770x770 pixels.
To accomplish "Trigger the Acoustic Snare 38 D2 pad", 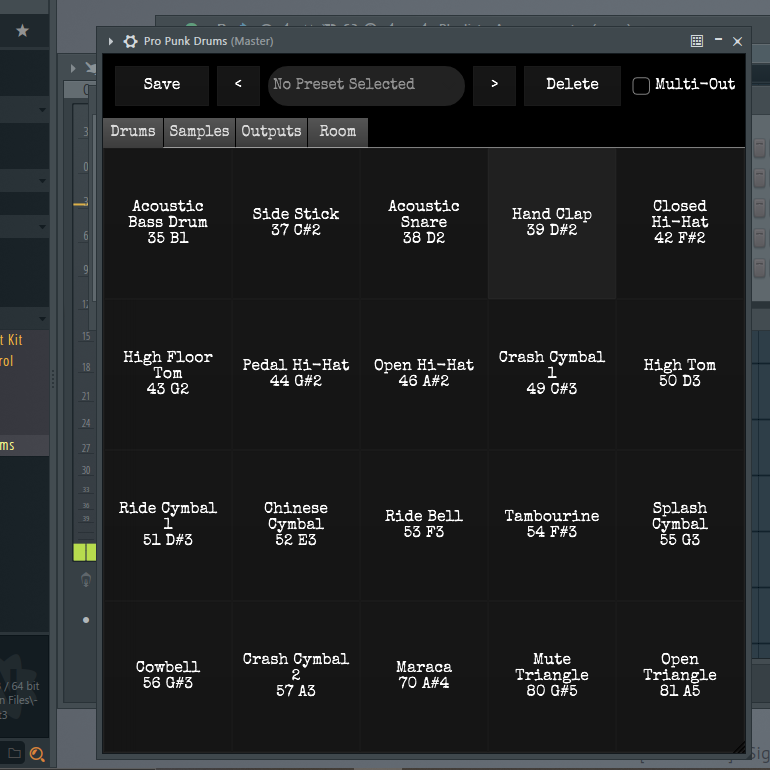I will point(424,223).
